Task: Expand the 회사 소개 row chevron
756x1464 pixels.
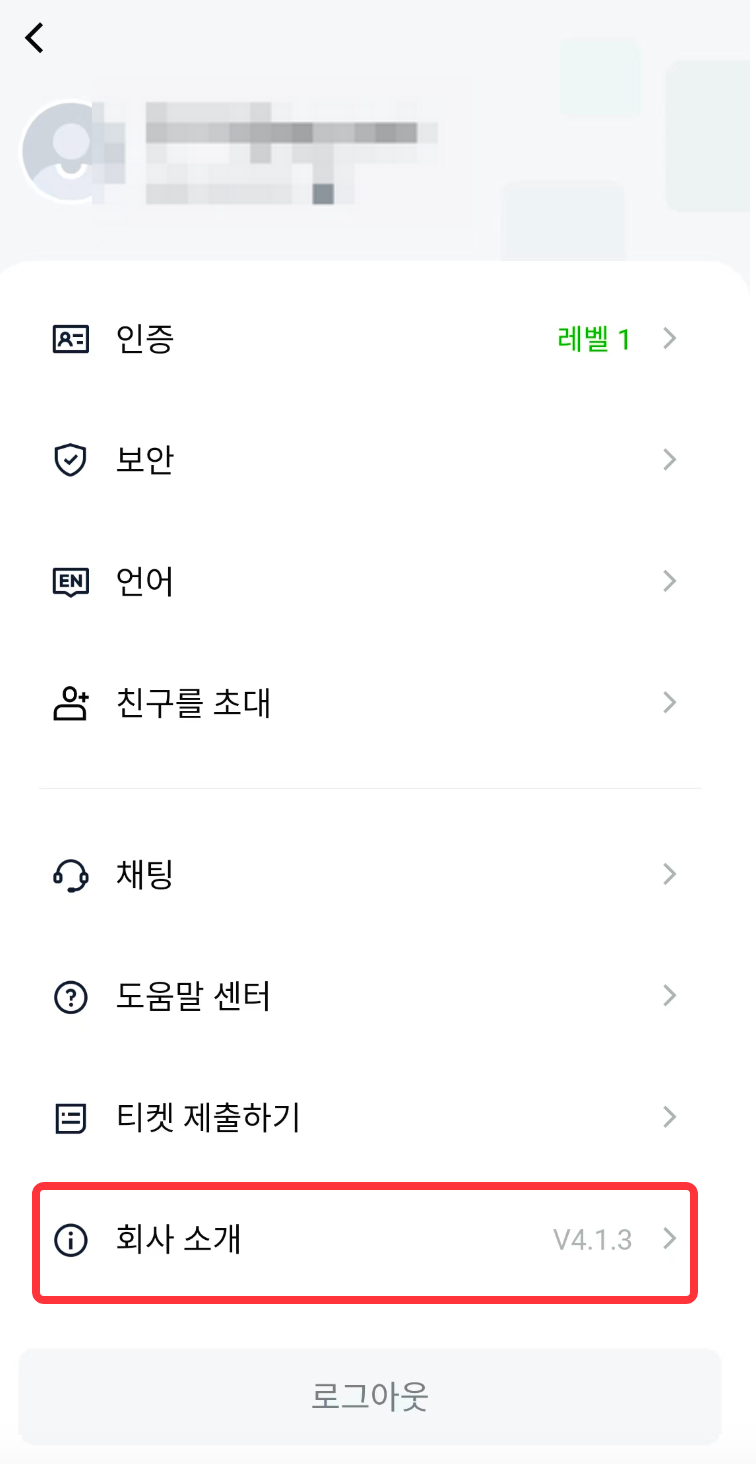Action: pos(670,1240)
